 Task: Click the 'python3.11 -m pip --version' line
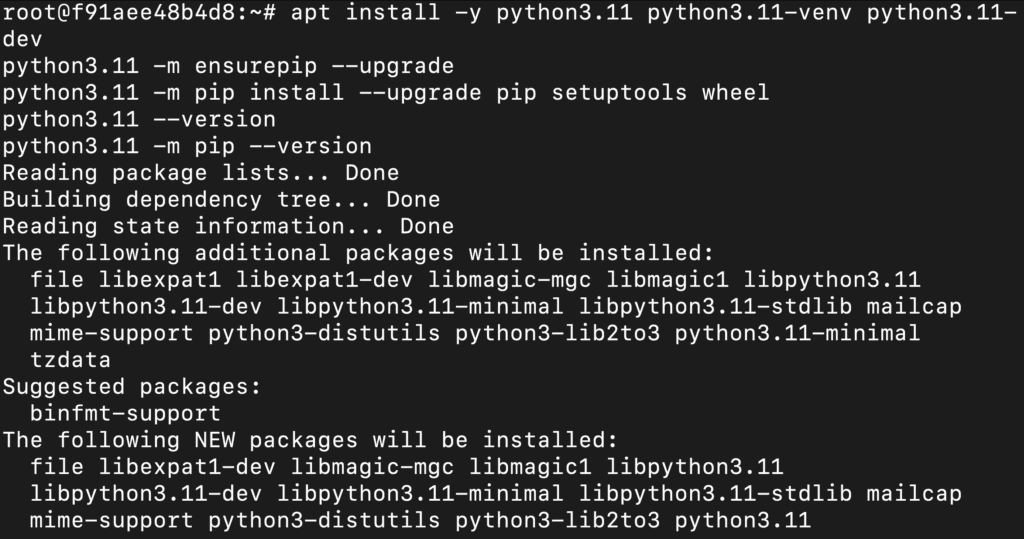point(187,147)
